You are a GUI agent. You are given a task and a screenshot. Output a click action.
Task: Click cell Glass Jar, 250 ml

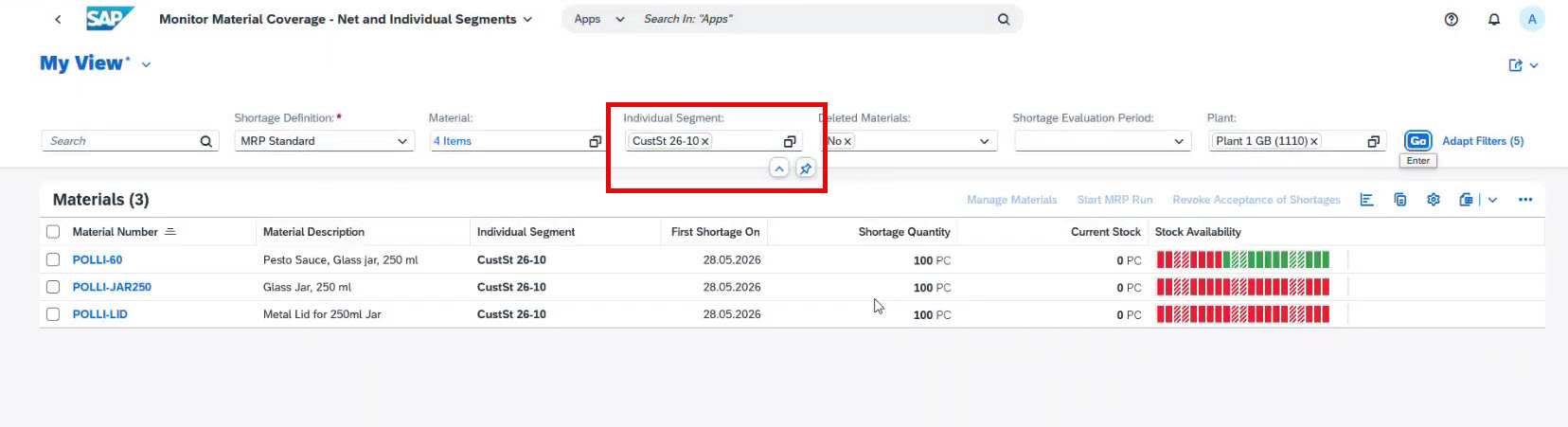(x=307, y=287)
